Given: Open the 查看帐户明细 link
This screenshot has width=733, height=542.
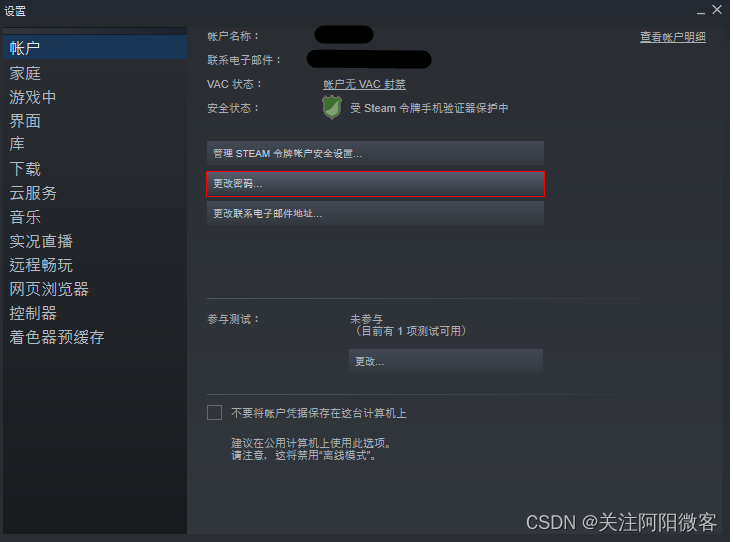Looking at the screenshot, I should coord(673,37).
